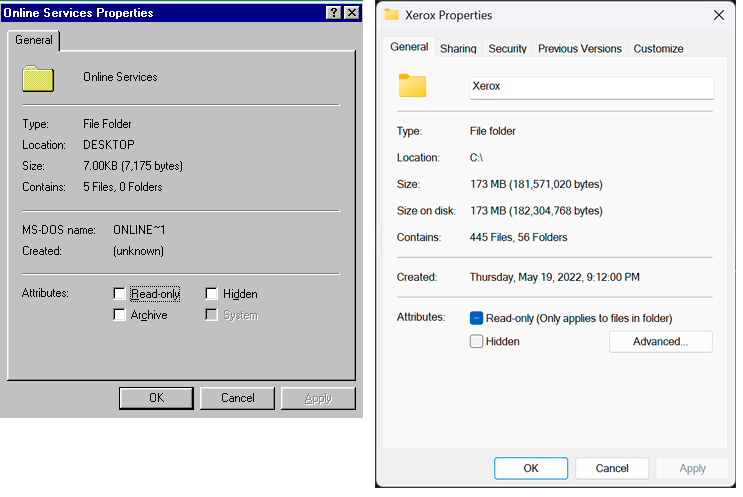Toggle Read-only checkbox in Xerox Properties
Image resolution: width=743 pixels, height=497 pixels.
(476, 318)
